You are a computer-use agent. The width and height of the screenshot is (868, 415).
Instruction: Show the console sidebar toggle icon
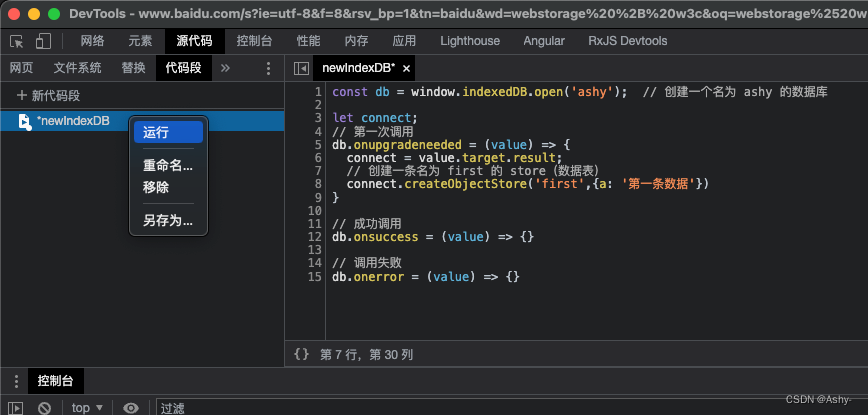(x=16, y=408)
